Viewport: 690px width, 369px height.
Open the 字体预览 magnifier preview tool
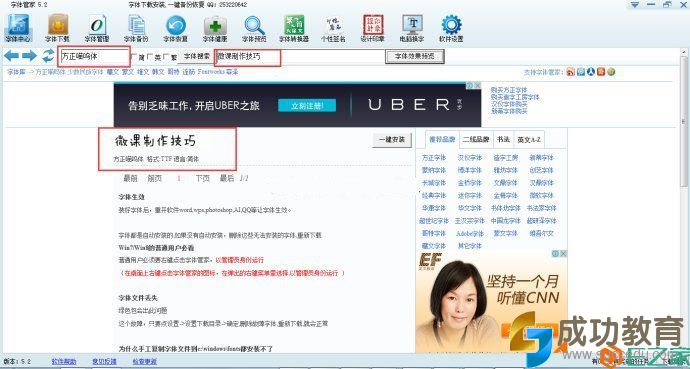click(x=254, y=28)
